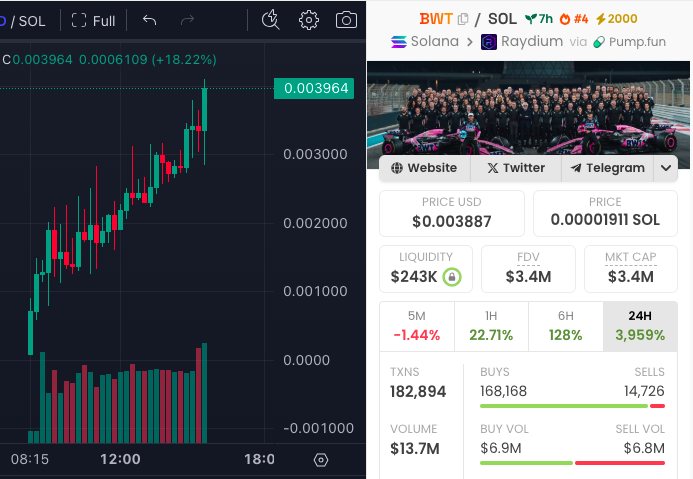Open the token Website link

424,168
